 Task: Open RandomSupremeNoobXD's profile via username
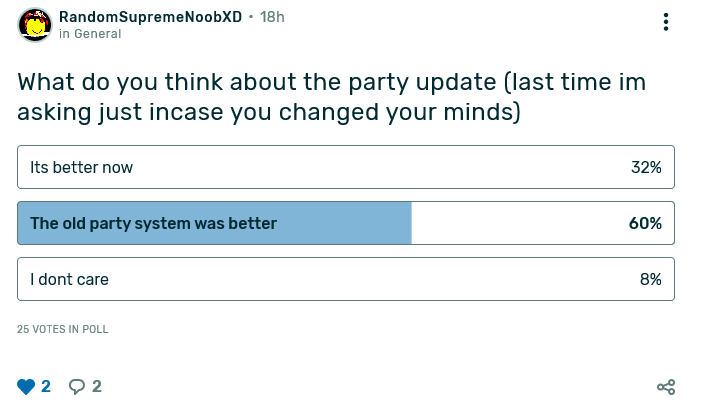pyautogui.click(x=150, y=17)
